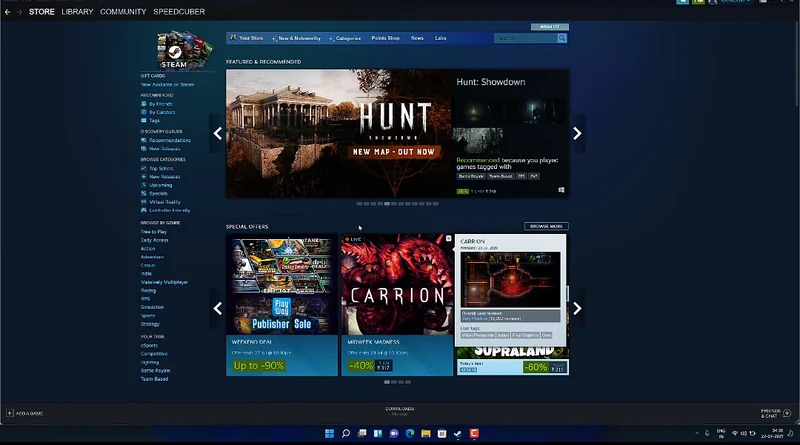Expand the Categories dropdown menu
Viewport: 800px width, 445px height.
[347, 38]
